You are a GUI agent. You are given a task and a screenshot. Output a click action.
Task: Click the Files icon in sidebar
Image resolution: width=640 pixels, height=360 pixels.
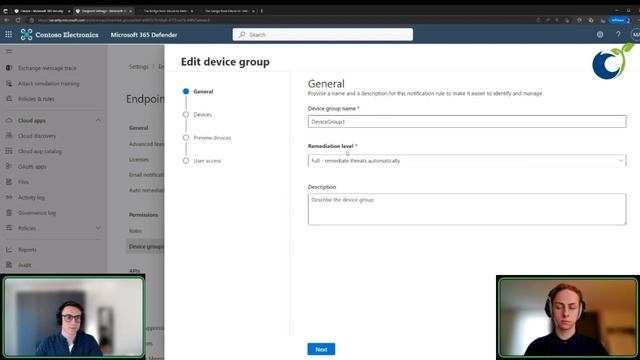[9, 182]
